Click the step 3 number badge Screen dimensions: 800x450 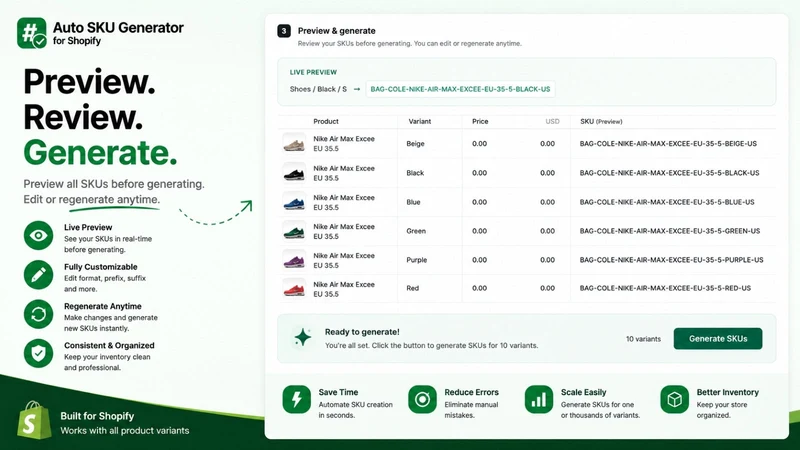284,31
